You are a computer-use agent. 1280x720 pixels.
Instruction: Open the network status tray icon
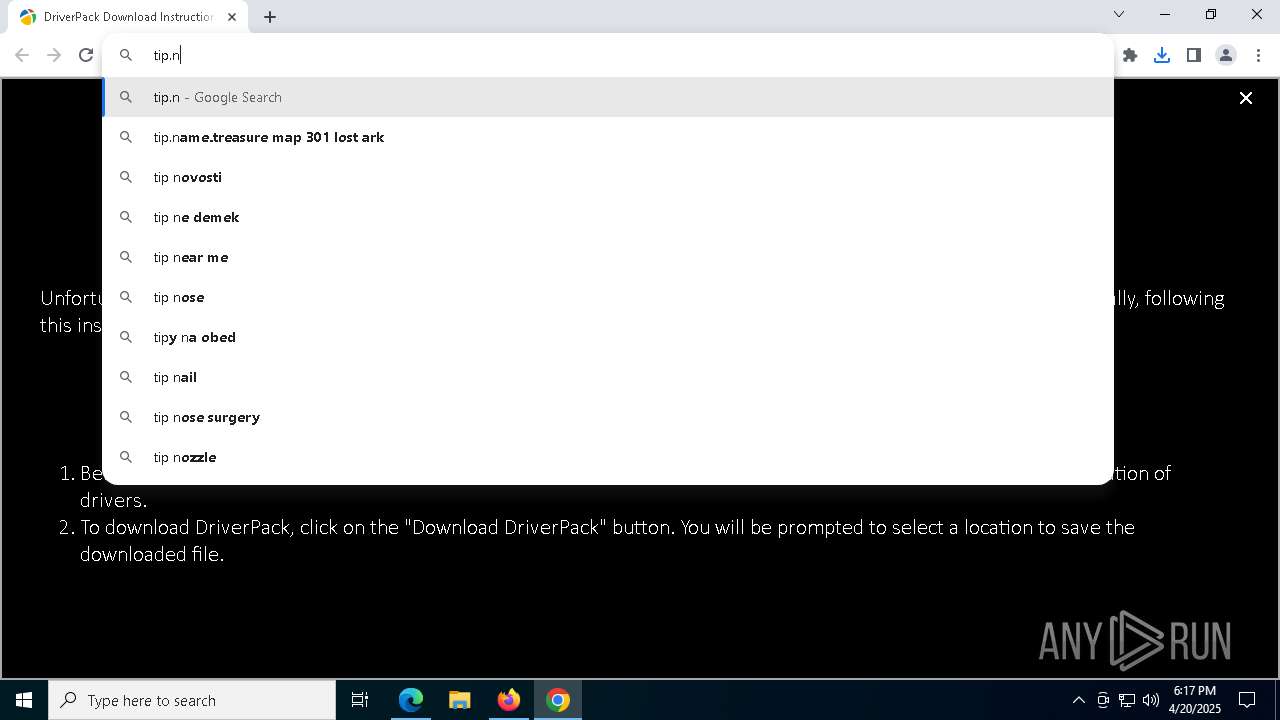point(1127,700)
